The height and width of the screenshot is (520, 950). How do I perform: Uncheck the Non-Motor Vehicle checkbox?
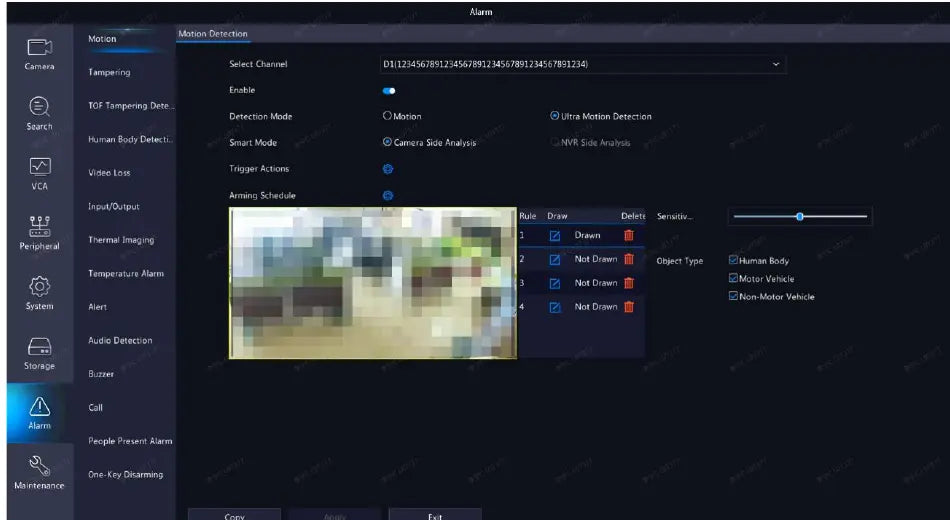click(733, 296)
